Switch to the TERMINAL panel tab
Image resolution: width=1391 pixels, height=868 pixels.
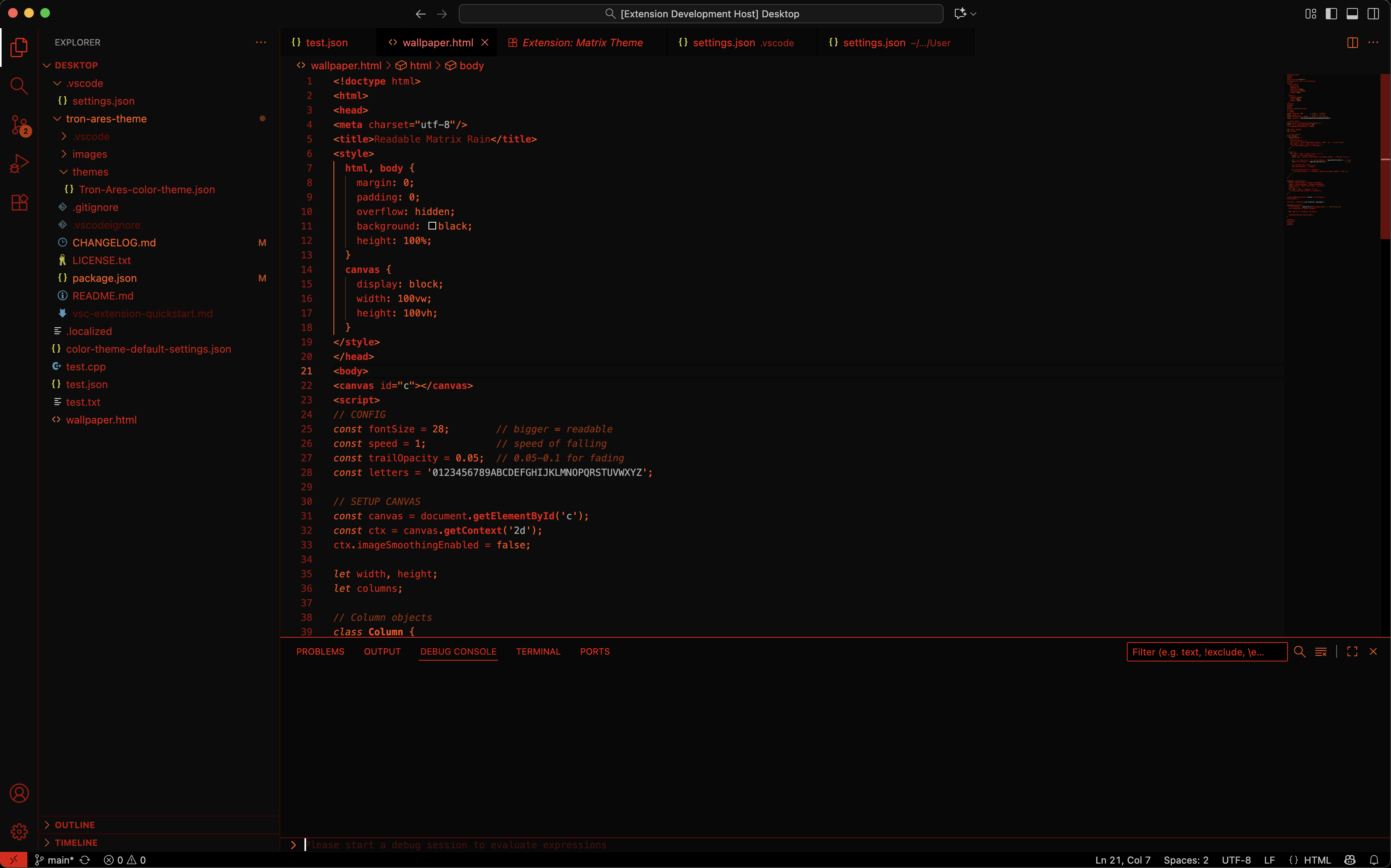tap(537, 651)
